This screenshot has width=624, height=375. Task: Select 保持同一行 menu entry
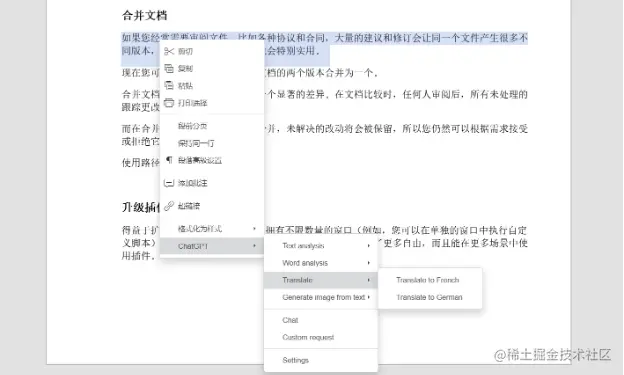tap(212, 143)
